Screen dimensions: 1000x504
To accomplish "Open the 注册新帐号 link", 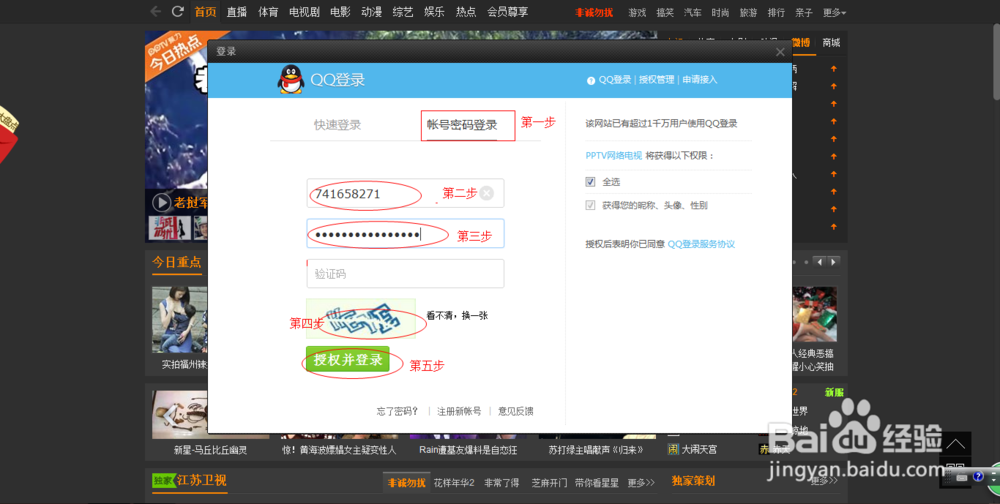I will click(459, 411).
